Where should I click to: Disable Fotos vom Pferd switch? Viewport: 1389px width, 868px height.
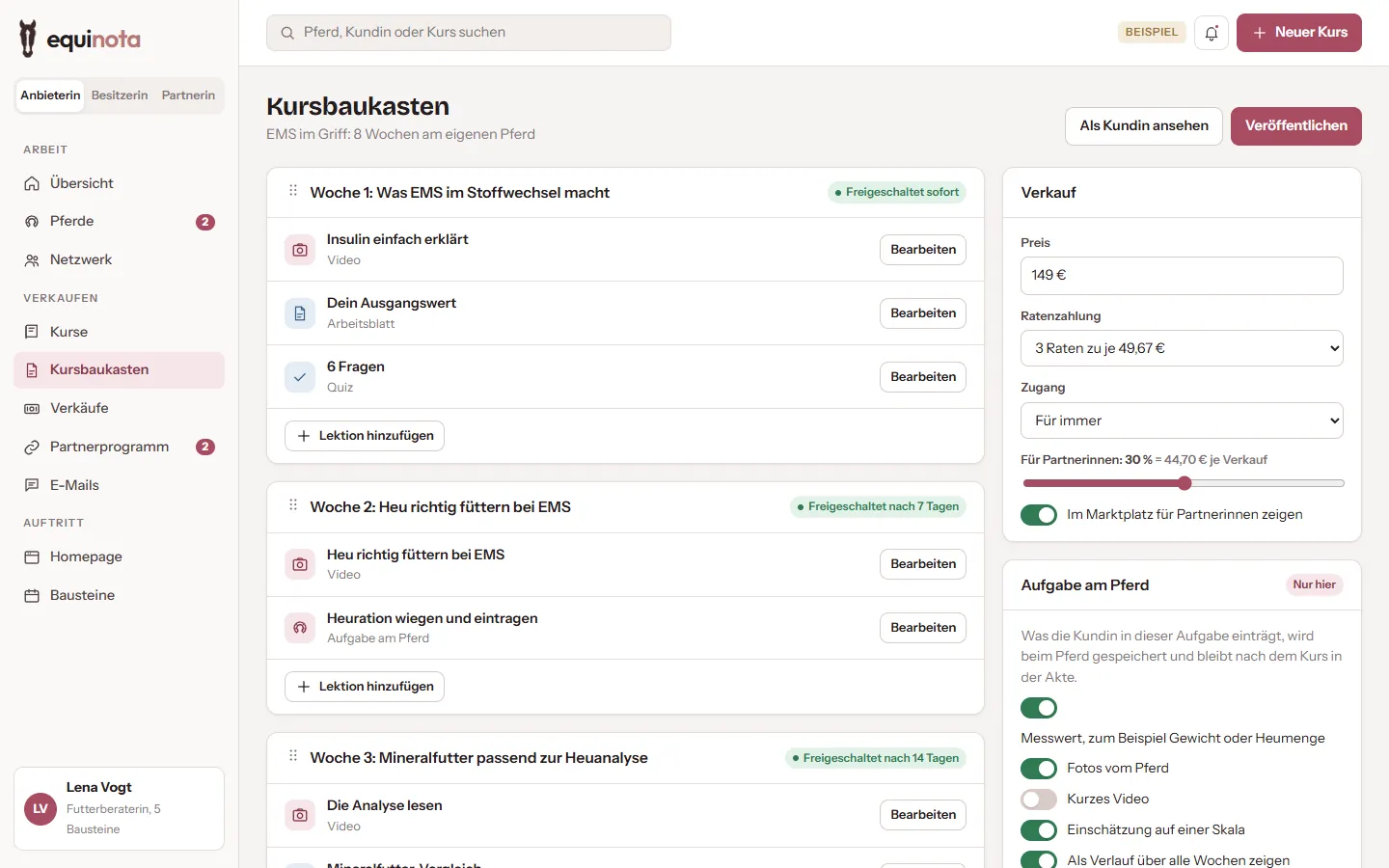click(x=1039, y=769)
